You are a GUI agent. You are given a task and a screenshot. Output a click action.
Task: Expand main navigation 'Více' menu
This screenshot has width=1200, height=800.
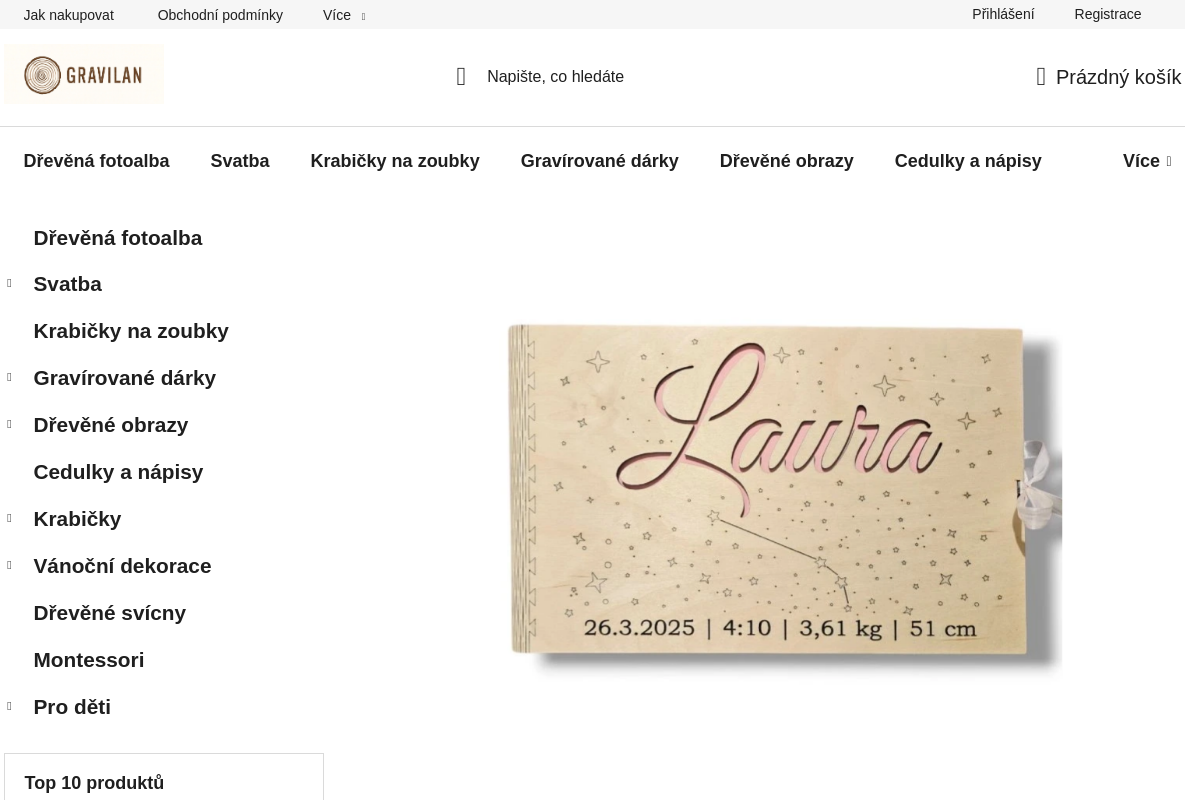click(x=1147, y=161)
